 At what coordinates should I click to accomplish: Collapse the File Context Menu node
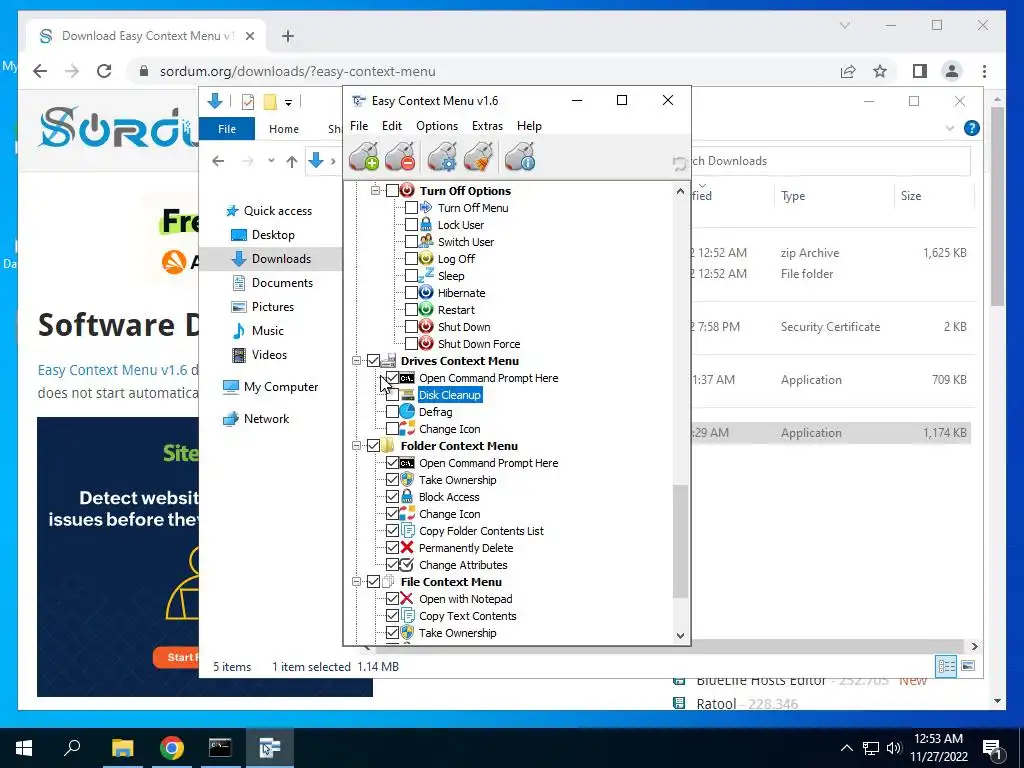tap(357, 581)
